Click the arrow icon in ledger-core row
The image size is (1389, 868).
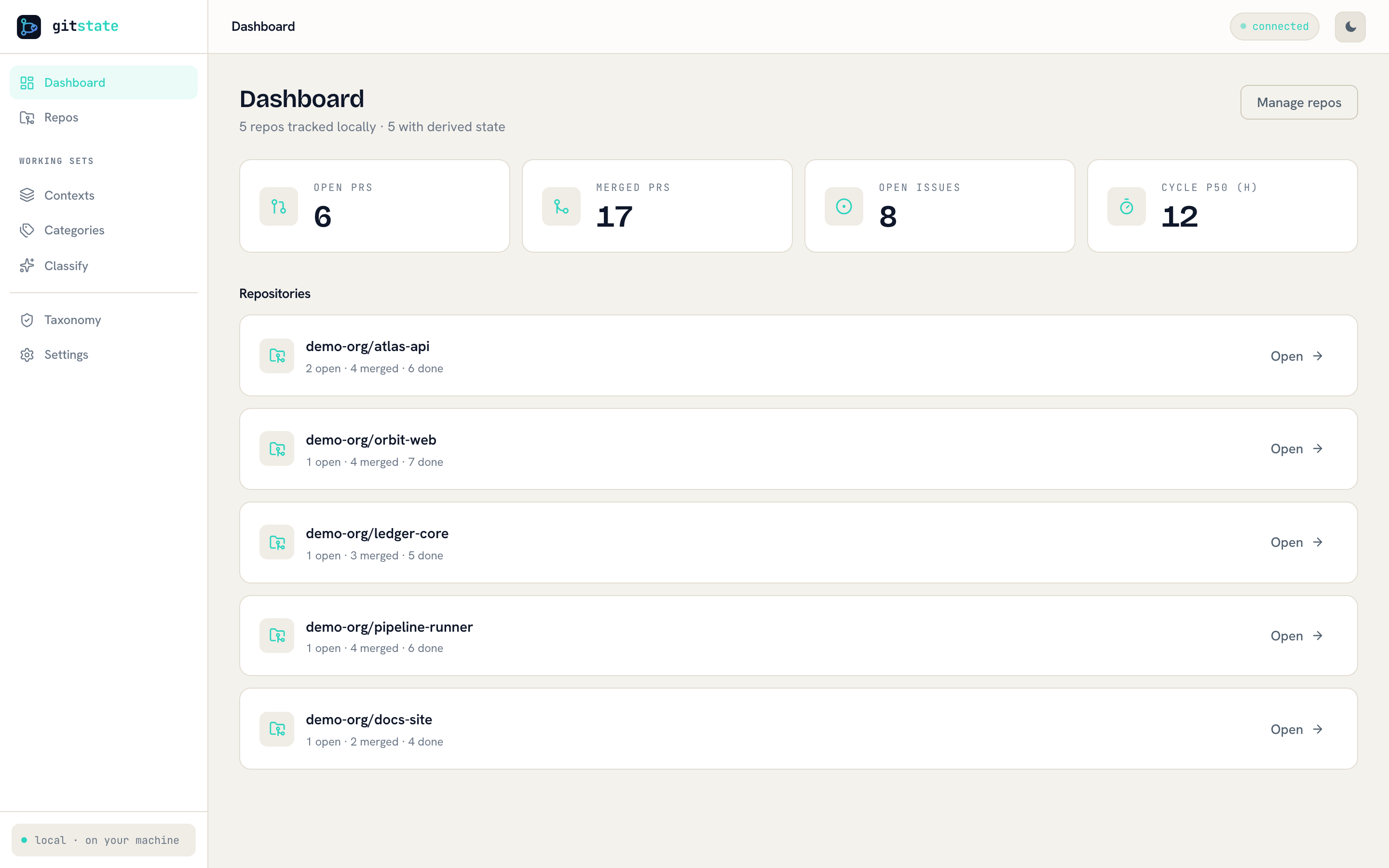pos(1318,542)
